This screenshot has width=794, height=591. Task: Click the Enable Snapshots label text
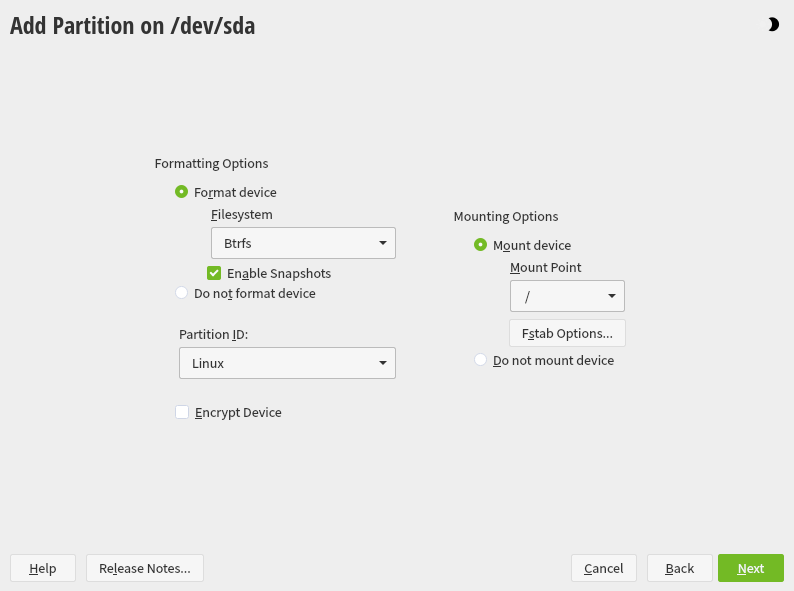click(279, 273)
